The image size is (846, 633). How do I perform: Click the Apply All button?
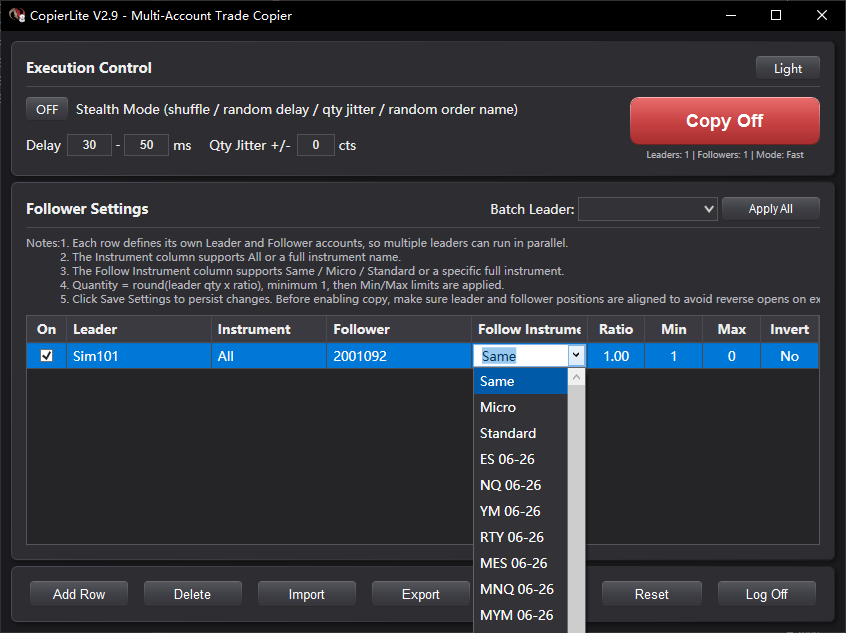(x=770, y=209)
